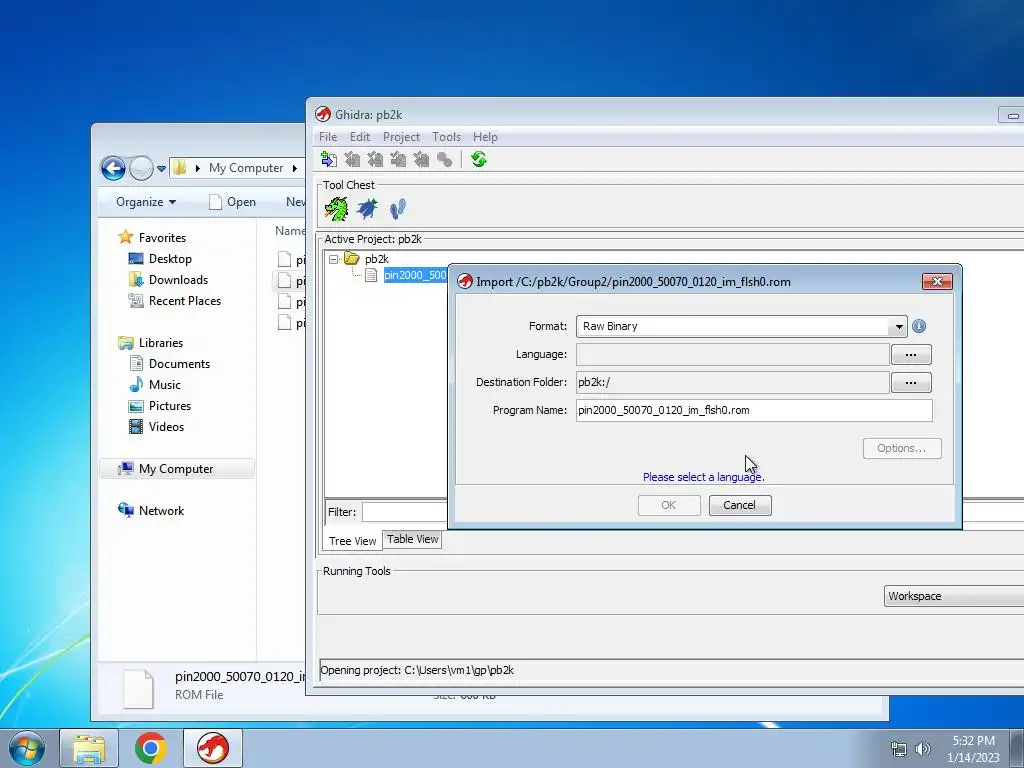
Task: Click the Open button in Explorer toolbar
Action: pyautogui.click(x=232, y=202)
